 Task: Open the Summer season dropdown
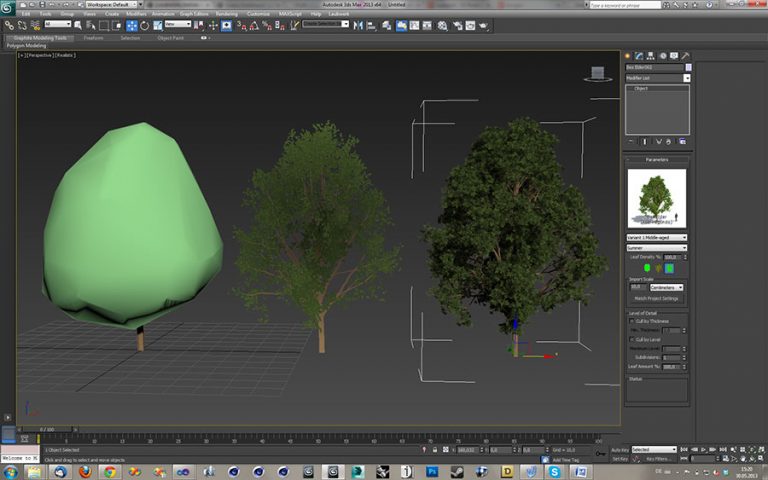(x=657, y=247)
